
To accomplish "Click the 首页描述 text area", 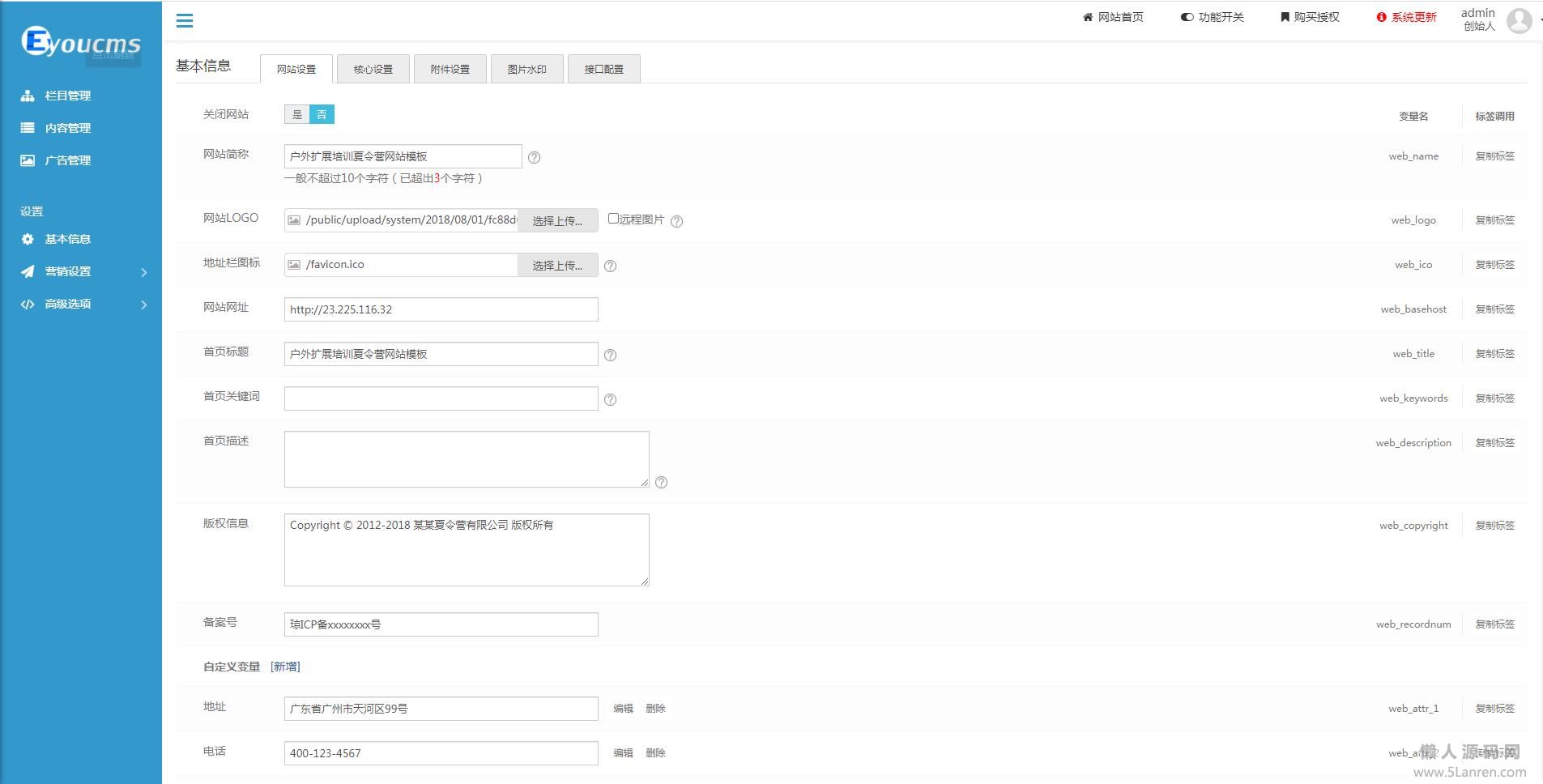I will (467, 459).
